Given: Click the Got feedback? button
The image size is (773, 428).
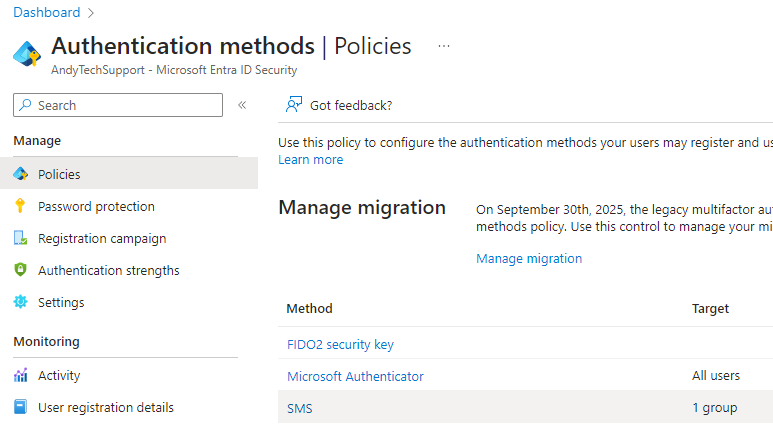Looking at the screenshot, I should click(x=339, y=105).
